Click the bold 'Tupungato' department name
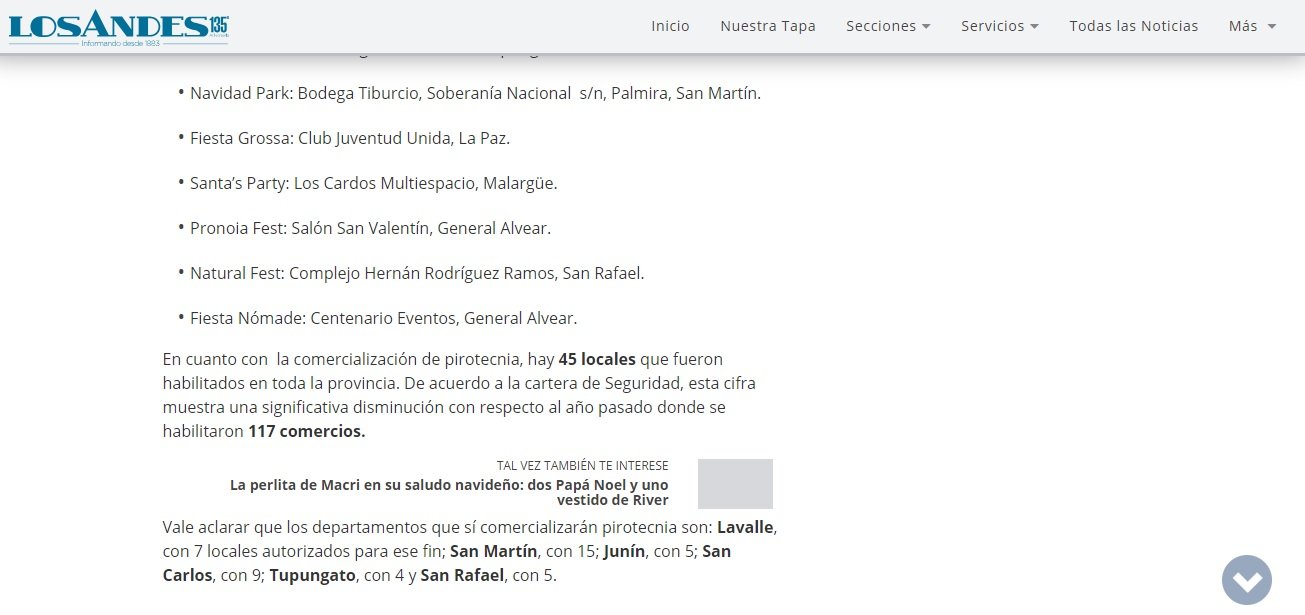 pyautogui.click(x=313, y=575)
